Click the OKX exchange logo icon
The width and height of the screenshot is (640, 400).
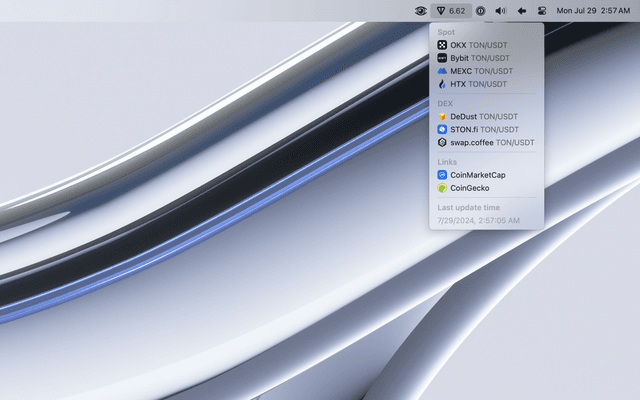tap(442, 45)
